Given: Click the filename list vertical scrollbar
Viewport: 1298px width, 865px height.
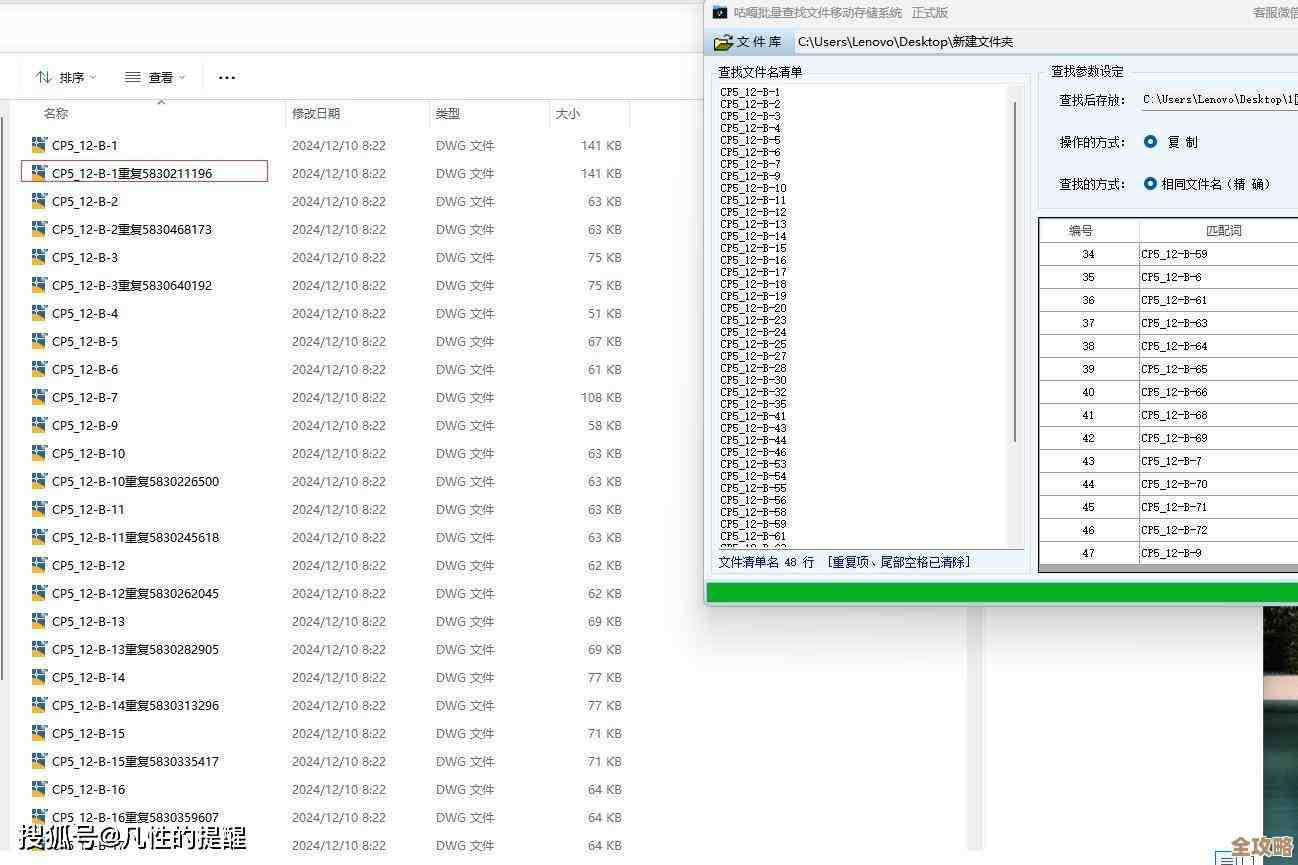Looking at the screenshot, I should pos(1016,270).
